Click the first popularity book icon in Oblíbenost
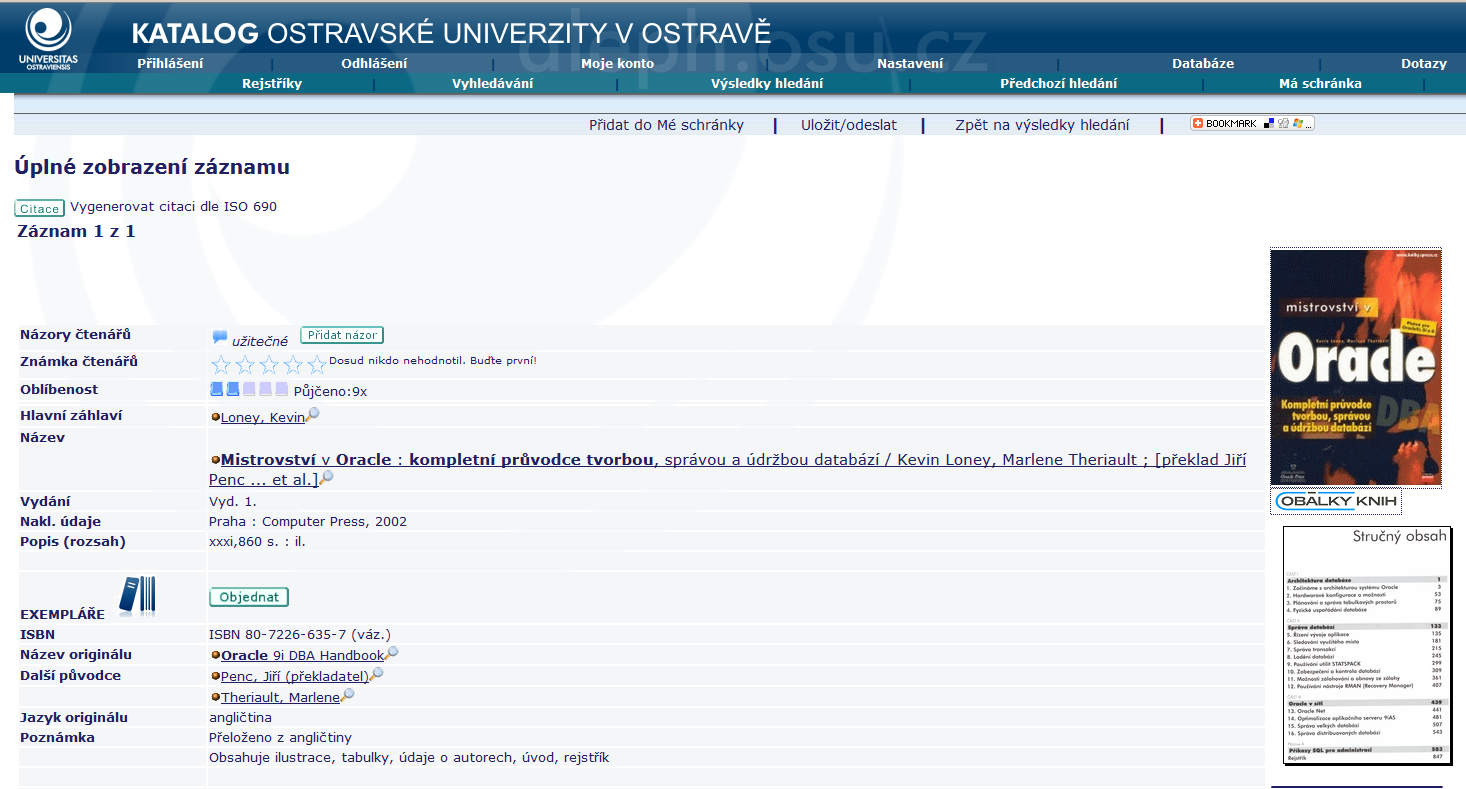 (216, 389)
